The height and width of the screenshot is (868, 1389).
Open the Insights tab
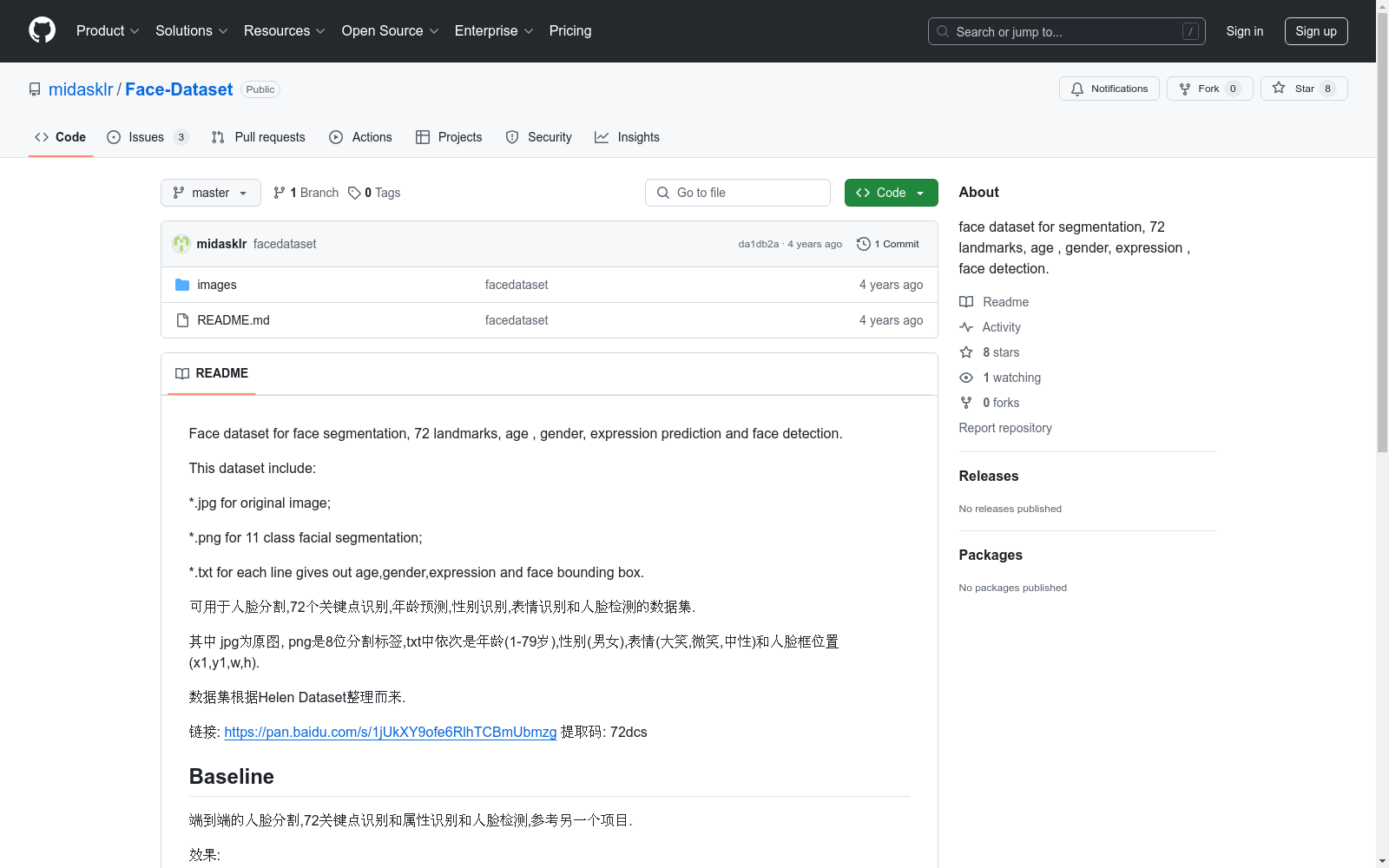628,137
